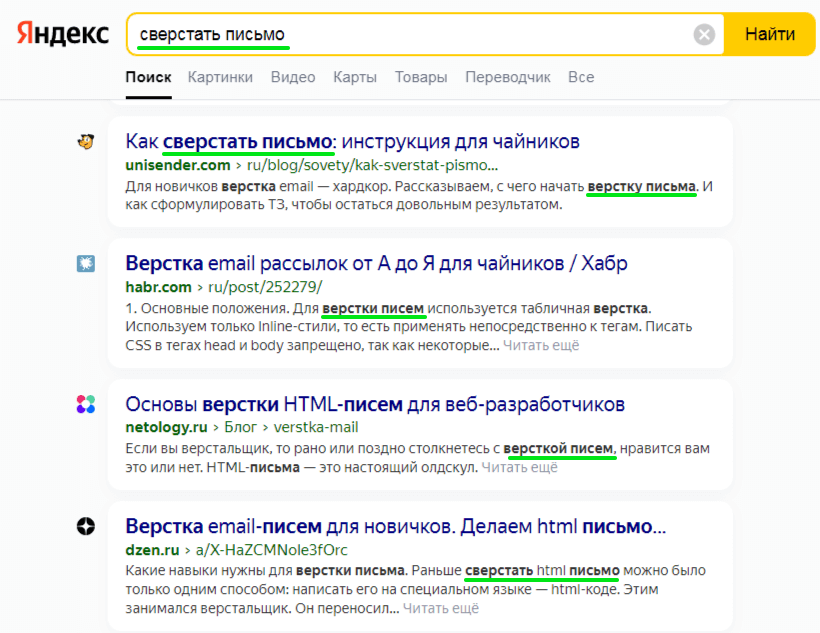The width and height of the screenshot is (820, 633).
Task: Click snippet text '1. Основные положения'
Action: [206, 309]
